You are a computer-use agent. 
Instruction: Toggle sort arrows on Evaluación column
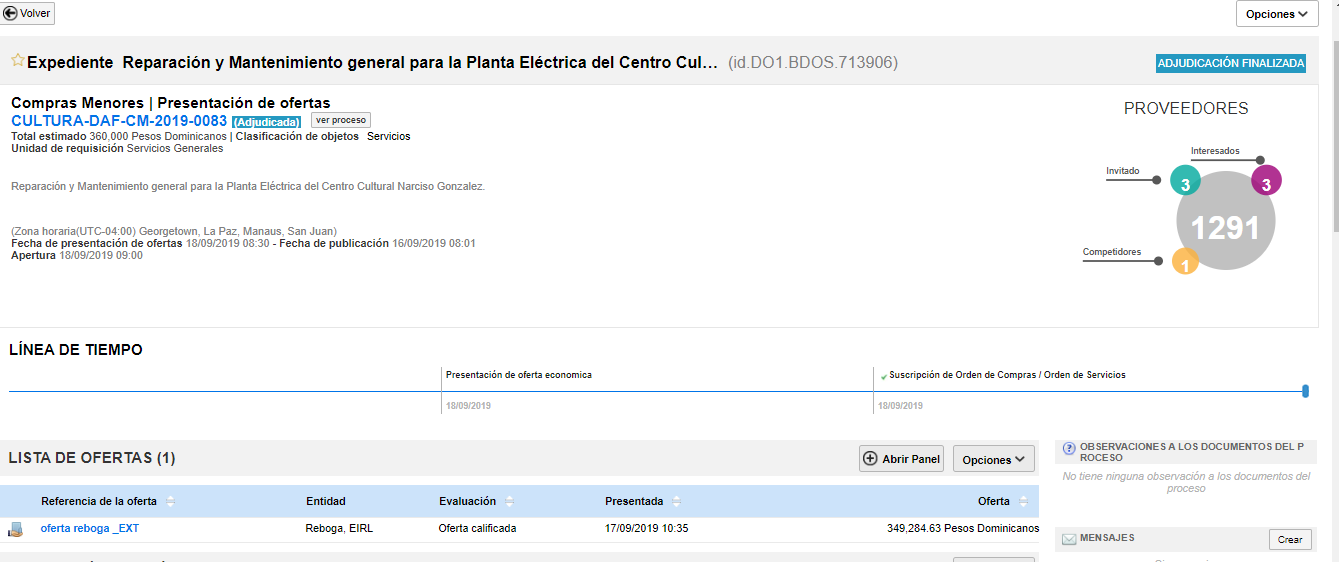pyautogui.click(x=509, y=501)
